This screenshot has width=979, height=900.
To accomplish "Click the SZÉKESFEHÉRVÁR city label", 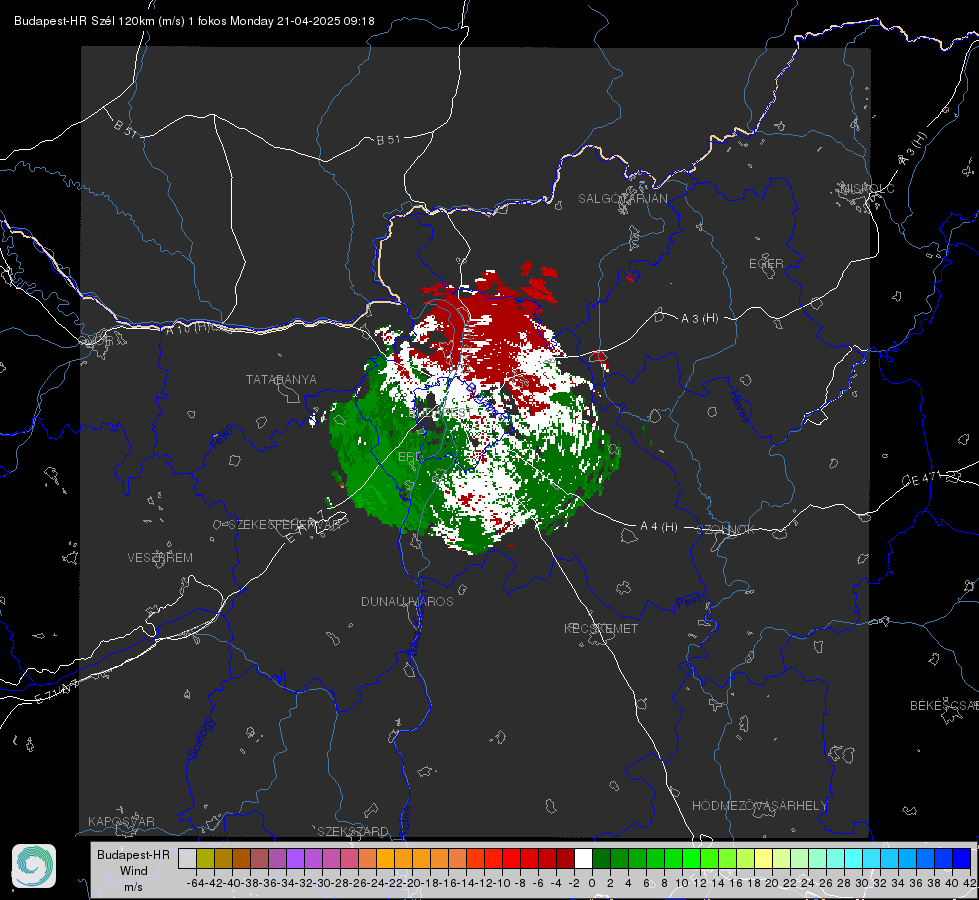I will coord(284,525).
